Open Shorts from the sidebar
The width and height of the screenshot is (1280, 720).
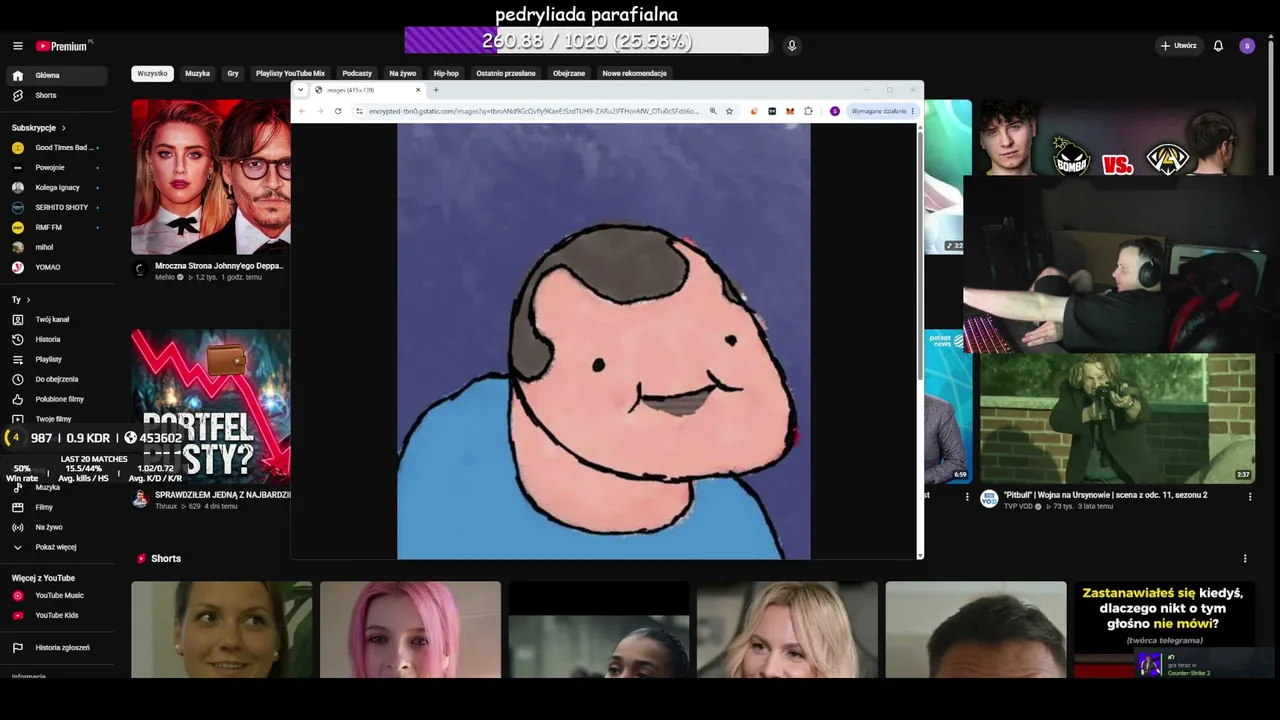click(59, 95)
